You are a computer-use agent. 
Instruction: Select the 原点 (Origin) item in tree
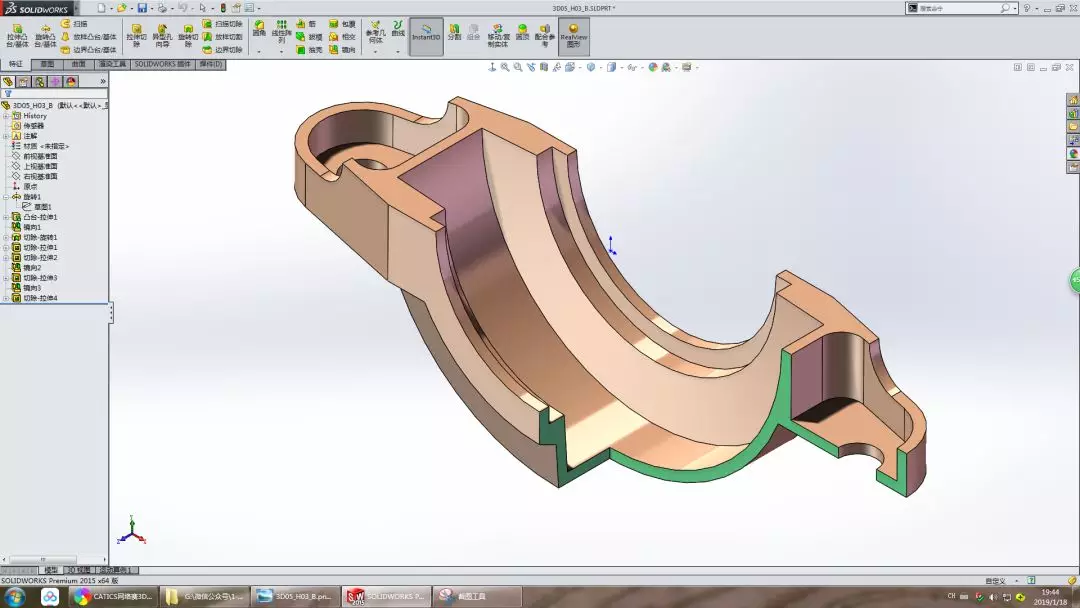tap(25, 187)
